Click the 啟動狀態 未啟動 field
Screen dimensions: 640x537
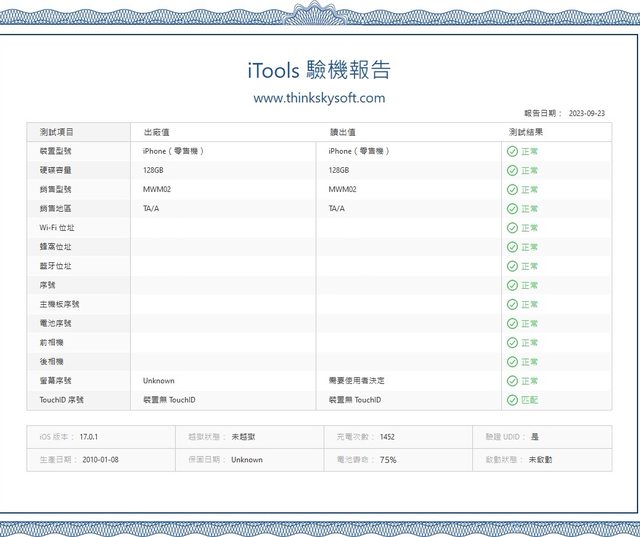click(x=540, y=460)
